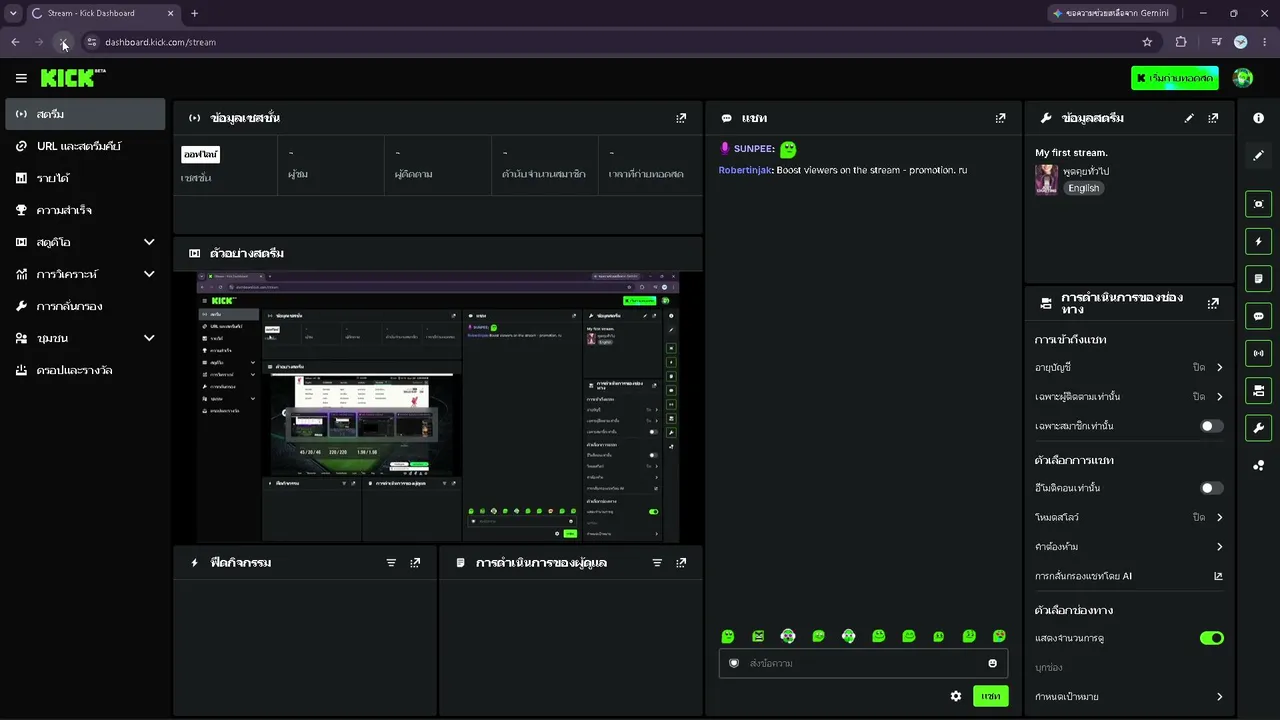1280x720 pixels.
Task: Pop out the moderator actions panel
Action: click(681, 563)
